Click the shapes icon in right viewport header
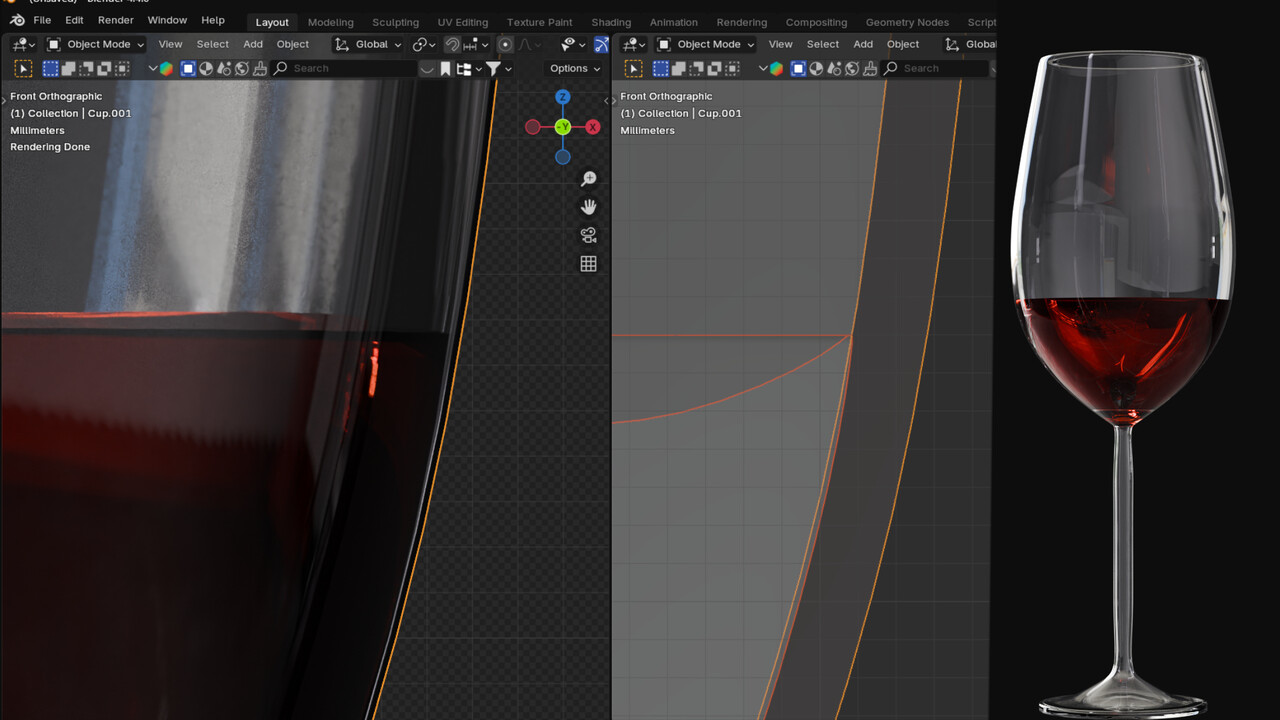Image resolution: width=1280 pixels, height=720 pixels. tap(834, 68)
